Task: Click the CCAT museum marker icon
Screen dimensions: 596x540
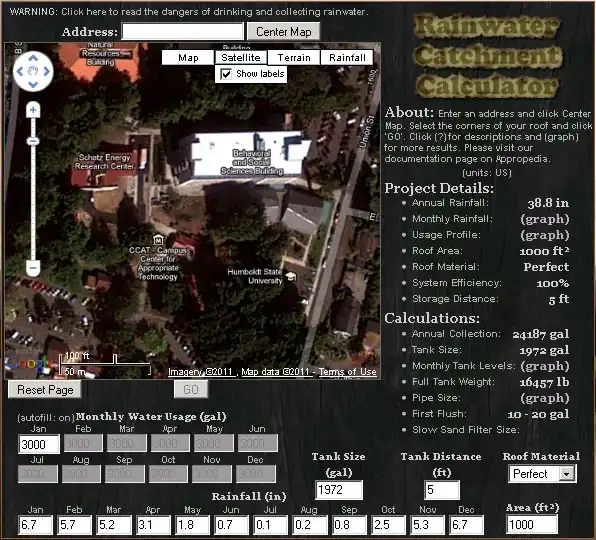Action: coord(158,240)
